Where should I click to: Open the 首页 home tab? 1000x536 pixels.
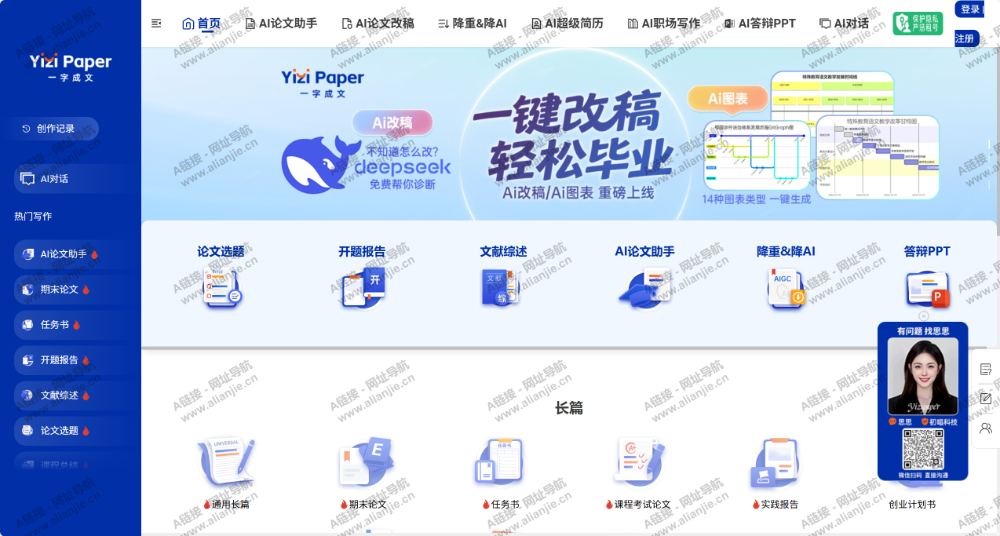coord(202,24)
